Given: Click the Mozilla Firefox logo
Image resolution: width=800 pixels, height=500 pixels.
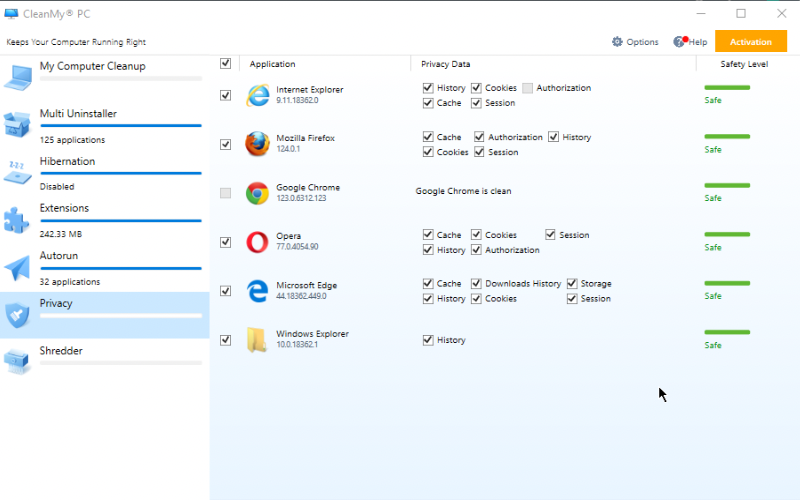Looking at the screenshot, I should click(257, 144).
